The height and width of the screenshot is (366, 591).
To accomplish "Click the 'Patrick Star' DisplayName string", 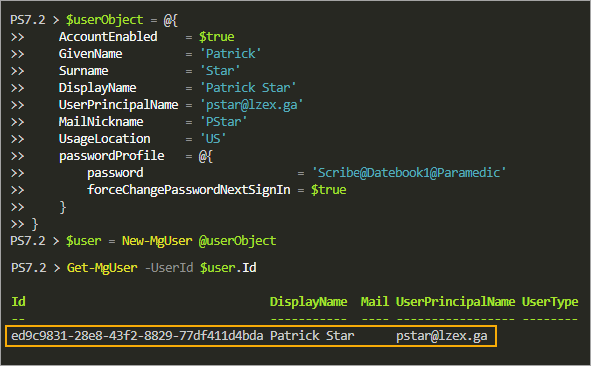I will tap(248, 88).
